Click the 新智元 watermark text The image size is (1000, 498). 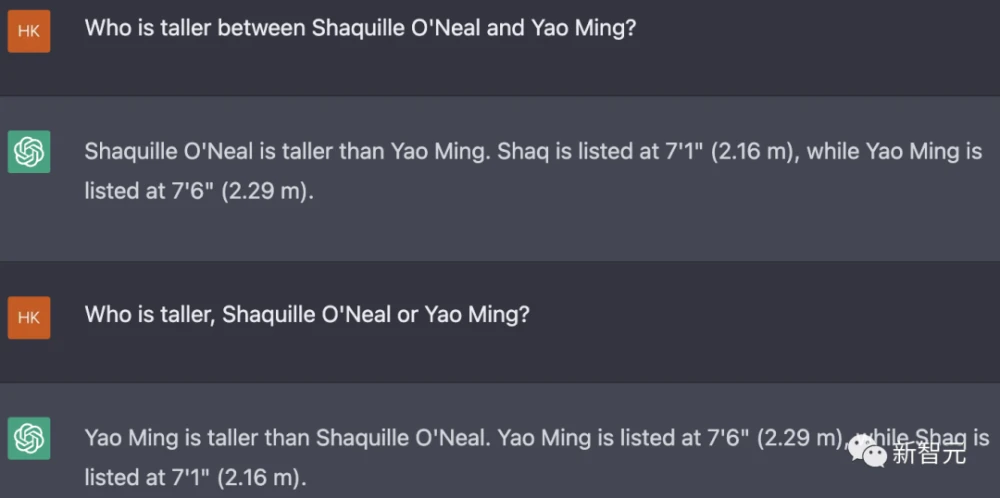click(x=929, y=455)
